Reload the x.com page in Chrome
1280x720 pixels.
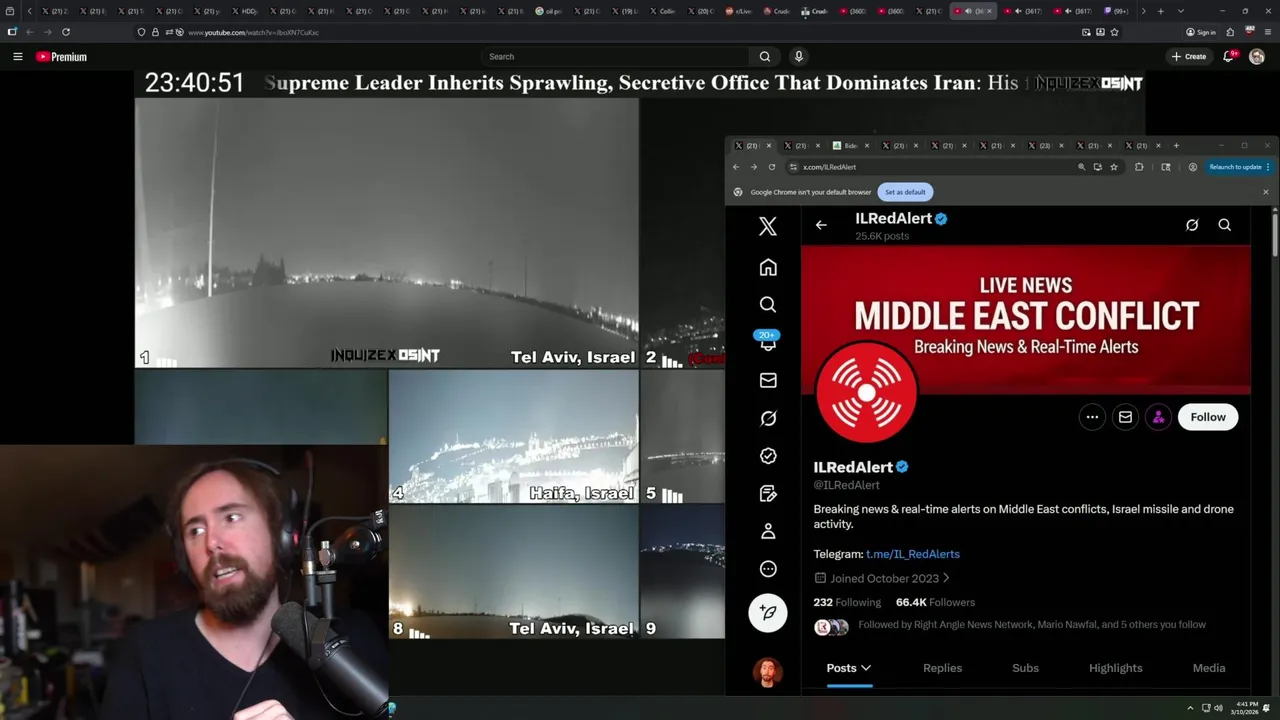770,167
